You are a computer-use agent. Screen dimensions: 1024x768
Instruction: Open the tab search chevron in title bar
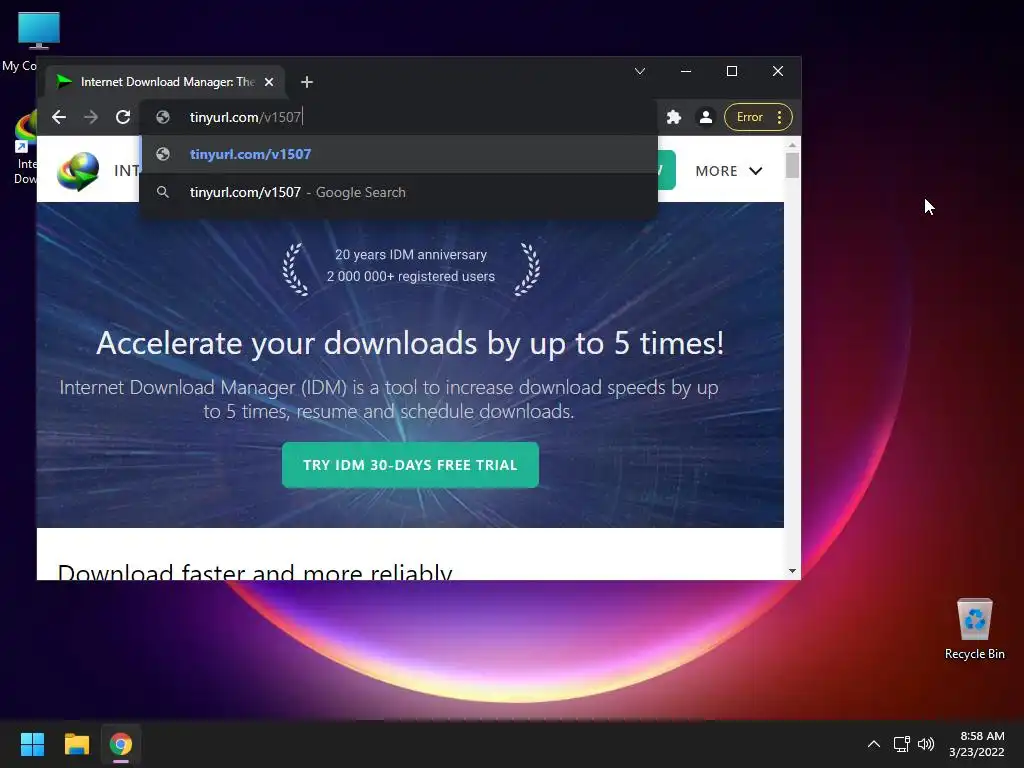(x=640, y=71)
